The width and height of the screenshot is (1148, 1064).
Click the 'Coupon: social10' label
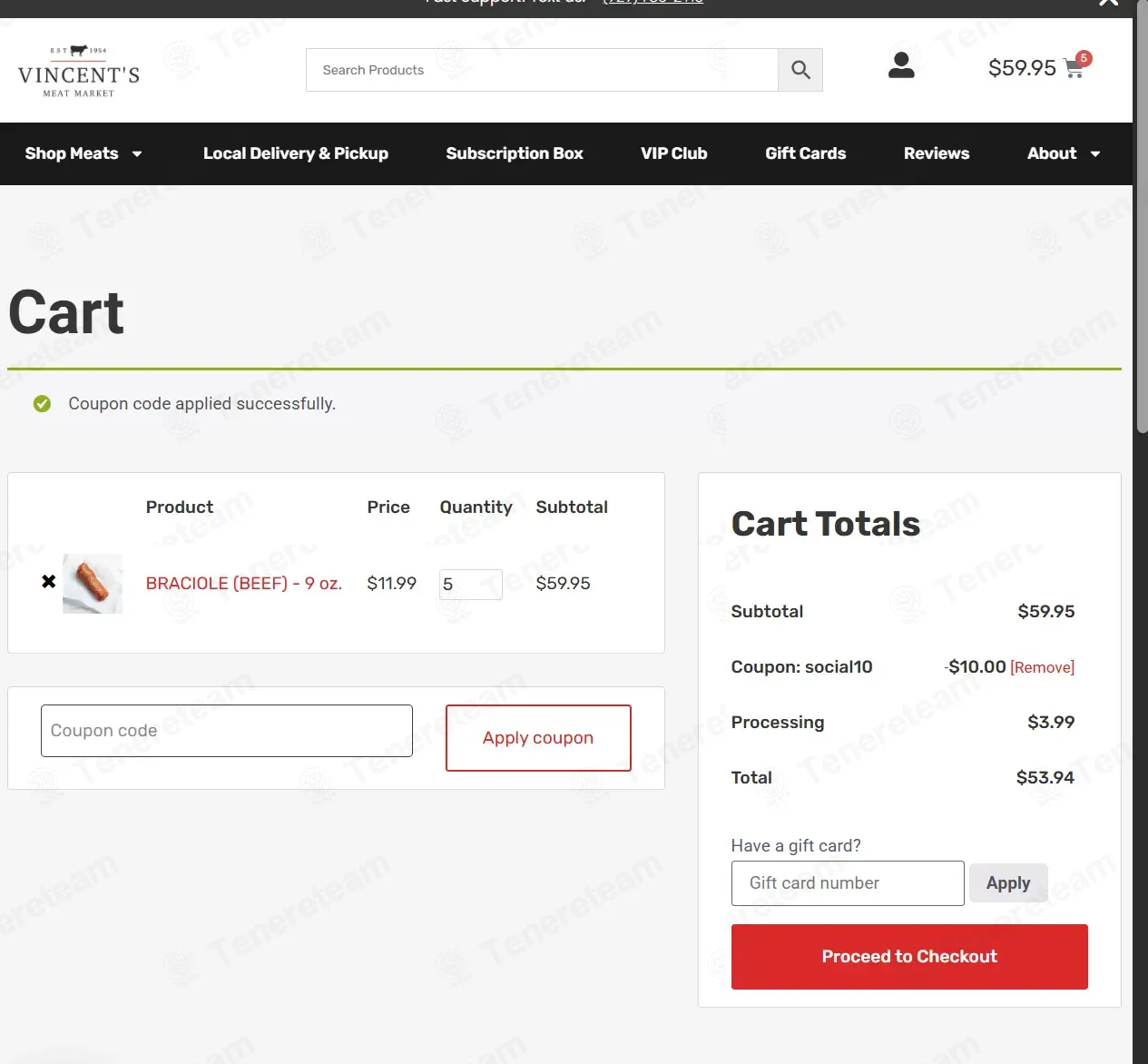click(802, 667)
